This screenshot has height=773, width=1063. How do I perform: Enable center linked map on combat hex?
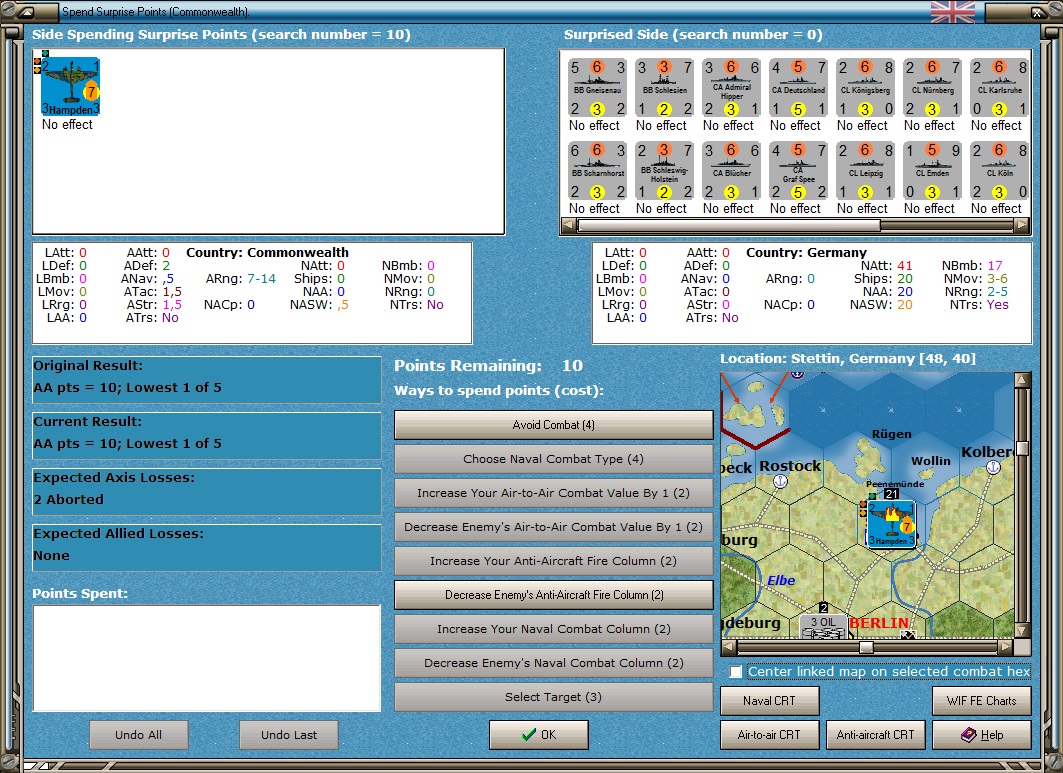pos(736,671)
